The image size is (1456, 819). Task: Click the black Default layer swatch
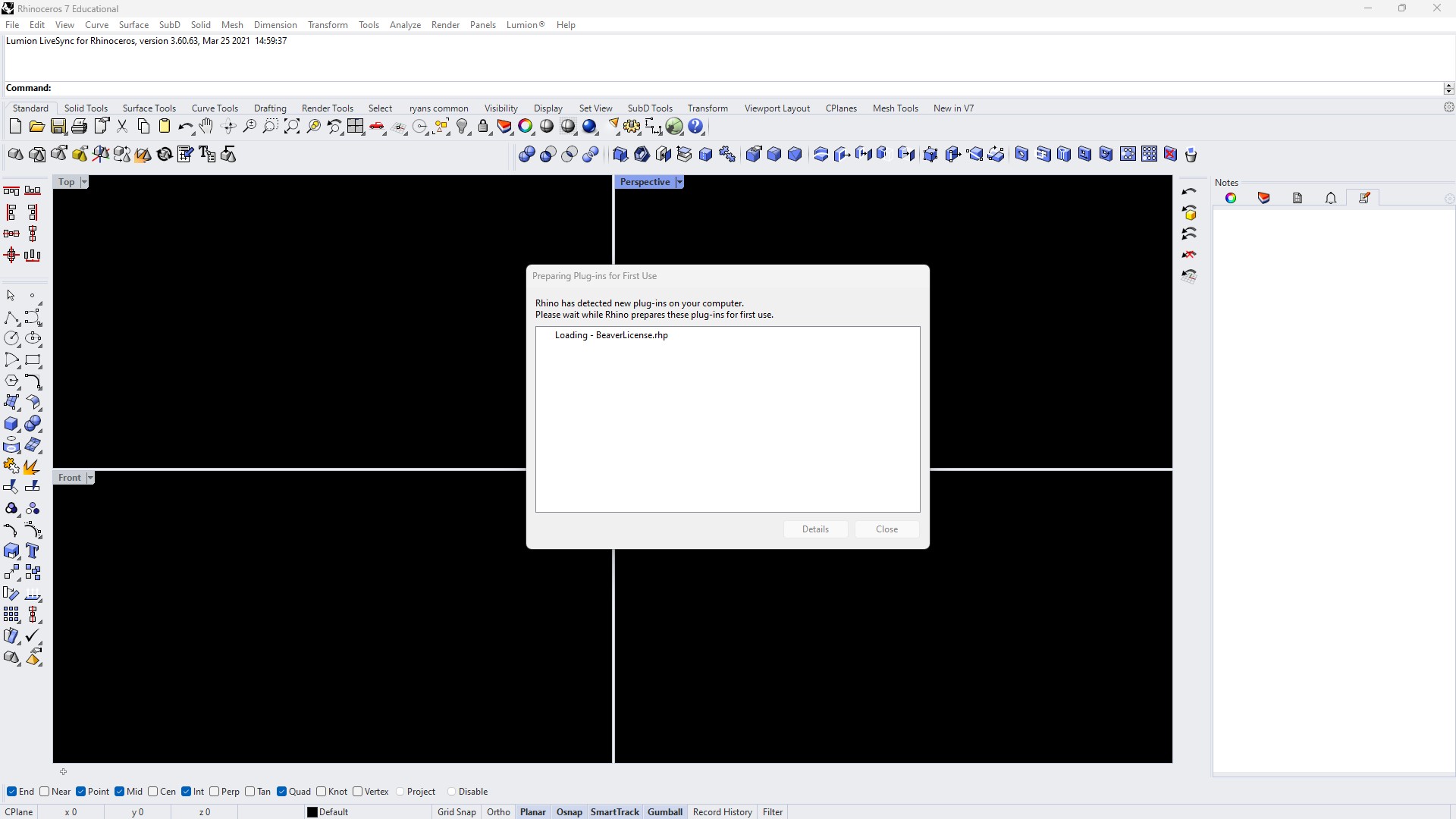312,812
